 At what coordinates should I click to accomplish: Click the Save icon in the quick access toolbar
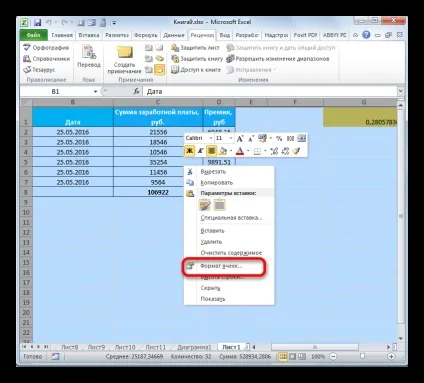(x=37, y=22)
